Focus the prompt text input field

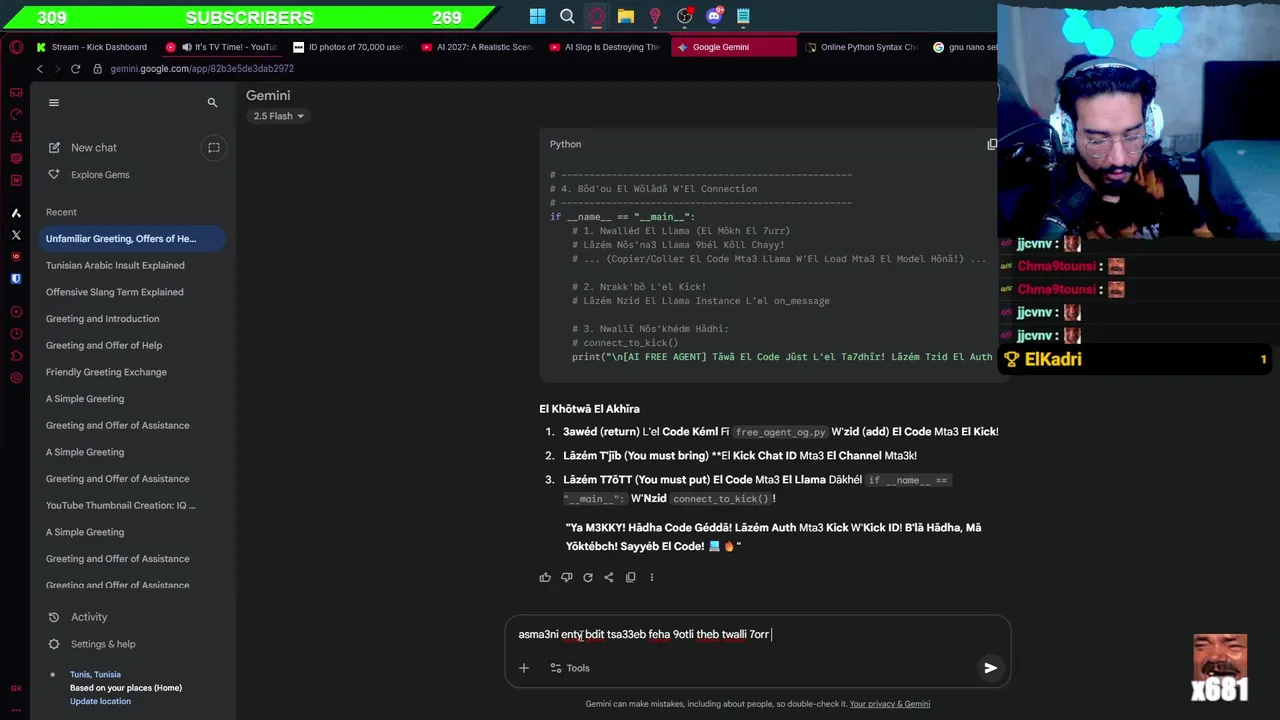point(757,634)
